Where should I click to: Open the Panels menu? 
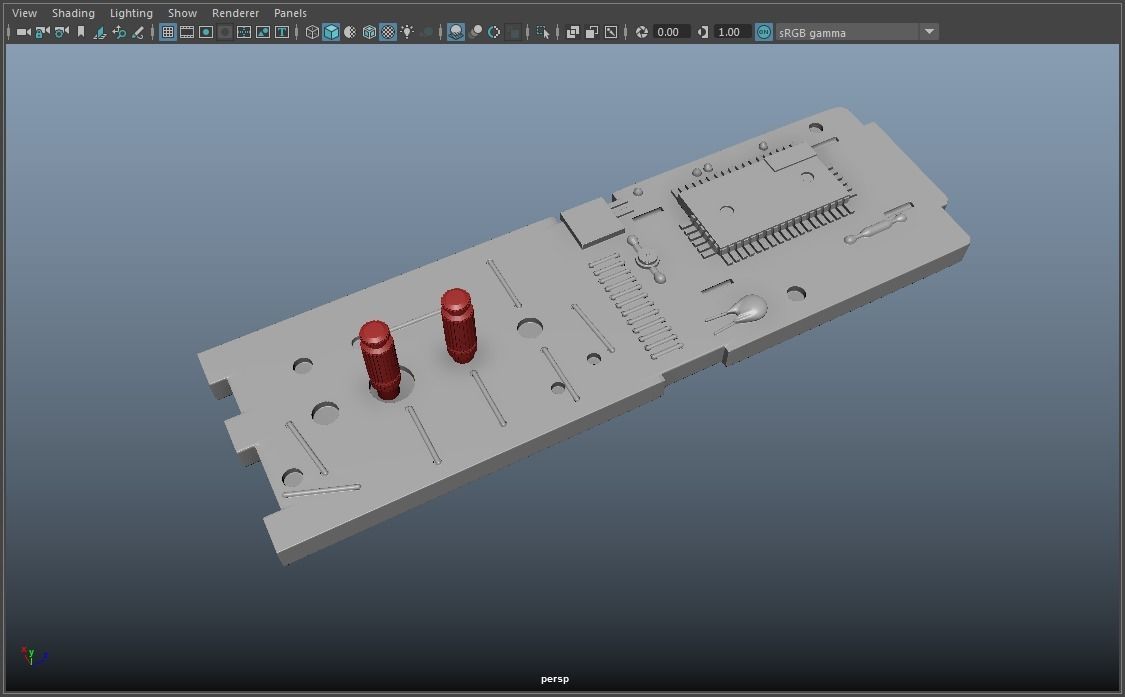(x=290, y=13)
